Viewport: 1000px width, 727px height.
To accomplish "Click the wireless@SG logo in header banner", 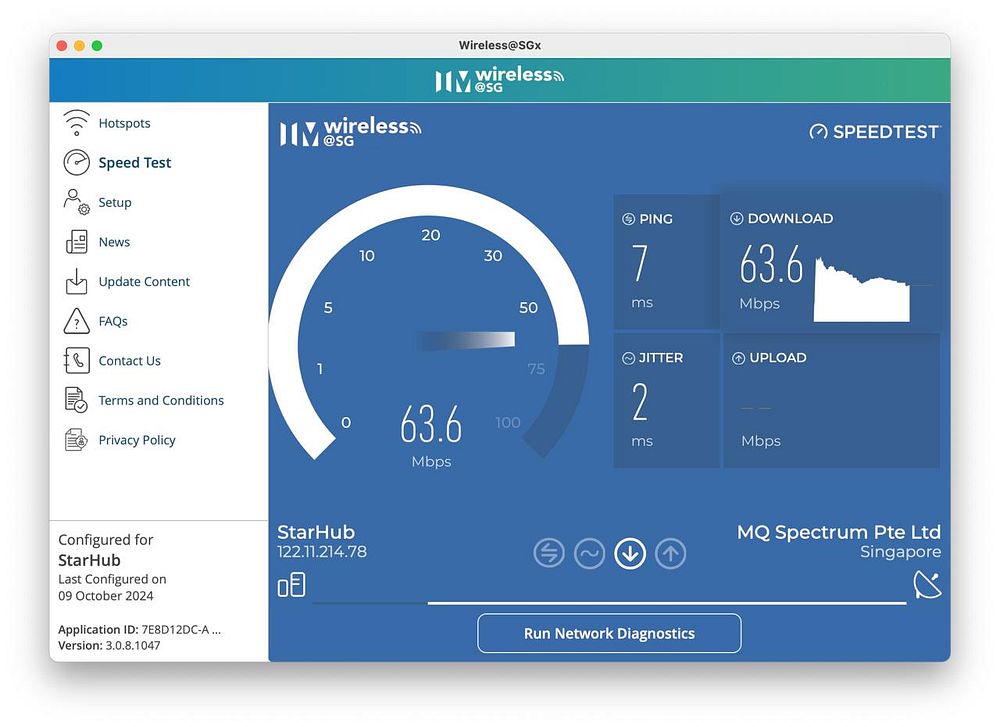I will 499,80.
